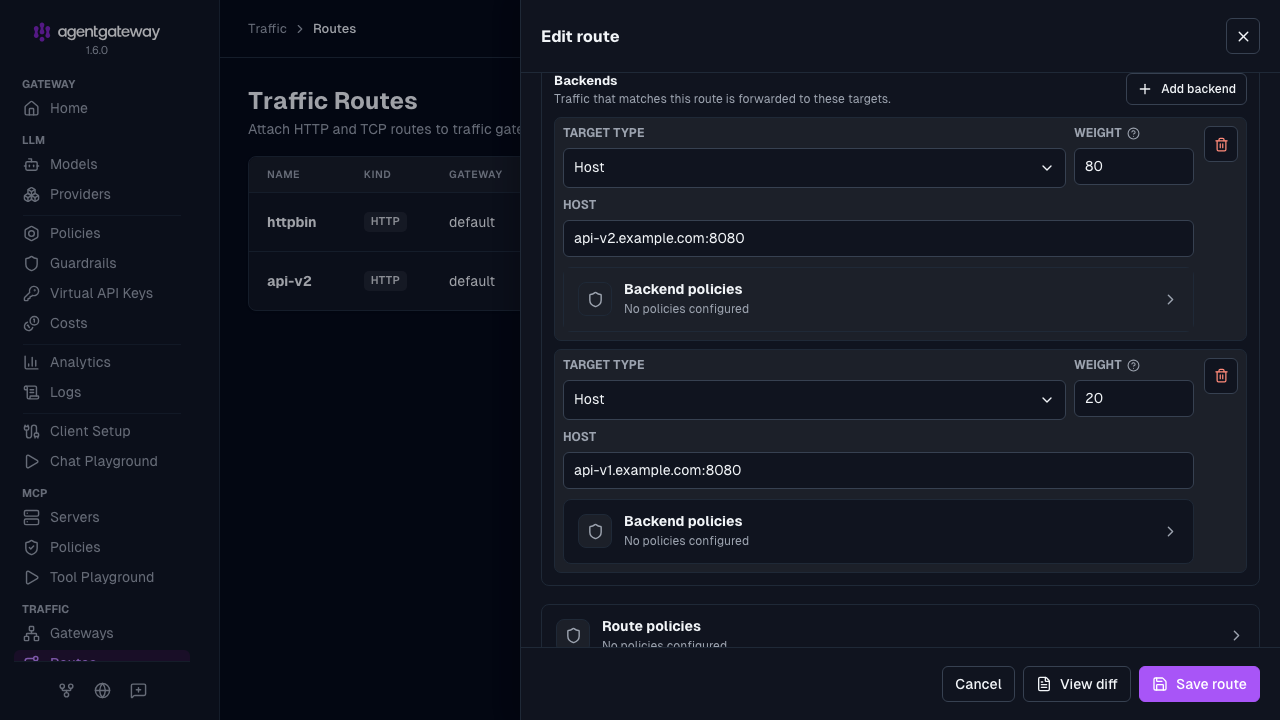Click the globe icon in sidebar footer
This screenshot has width=1280, height=720.
102,690
